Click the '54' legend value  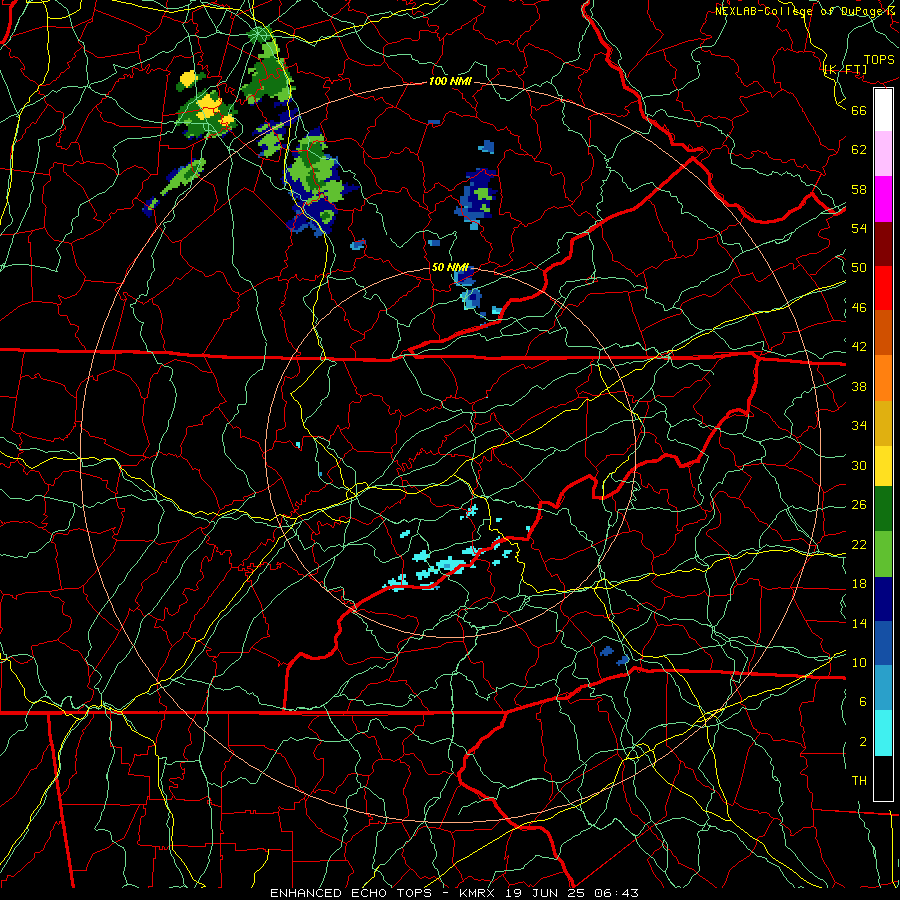pos(859,228)
